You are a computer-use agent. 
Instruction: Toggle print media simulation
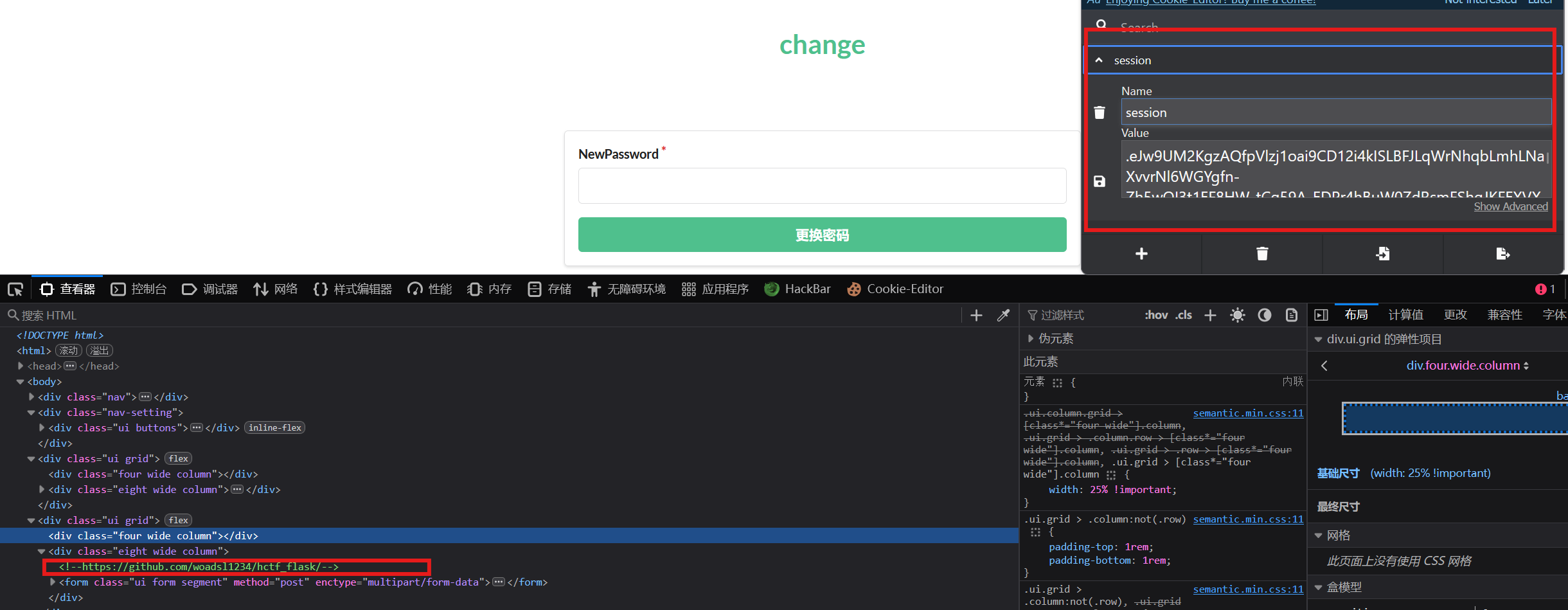(x=1291, y=315)
